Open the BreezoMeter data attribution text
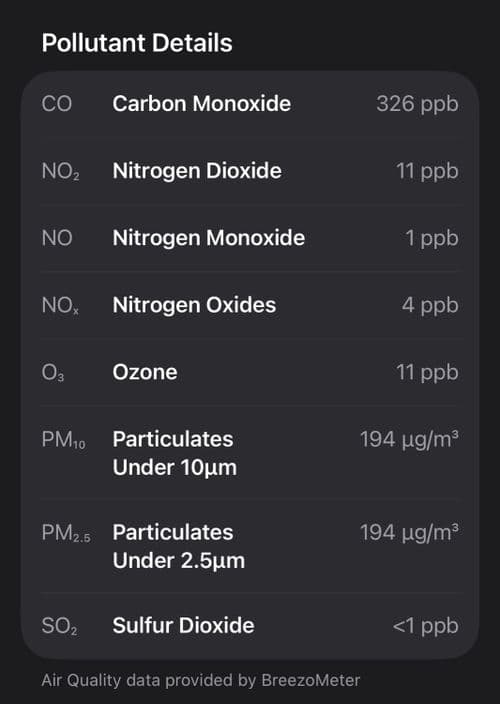500x704 pixels. (x=201, y=681)
